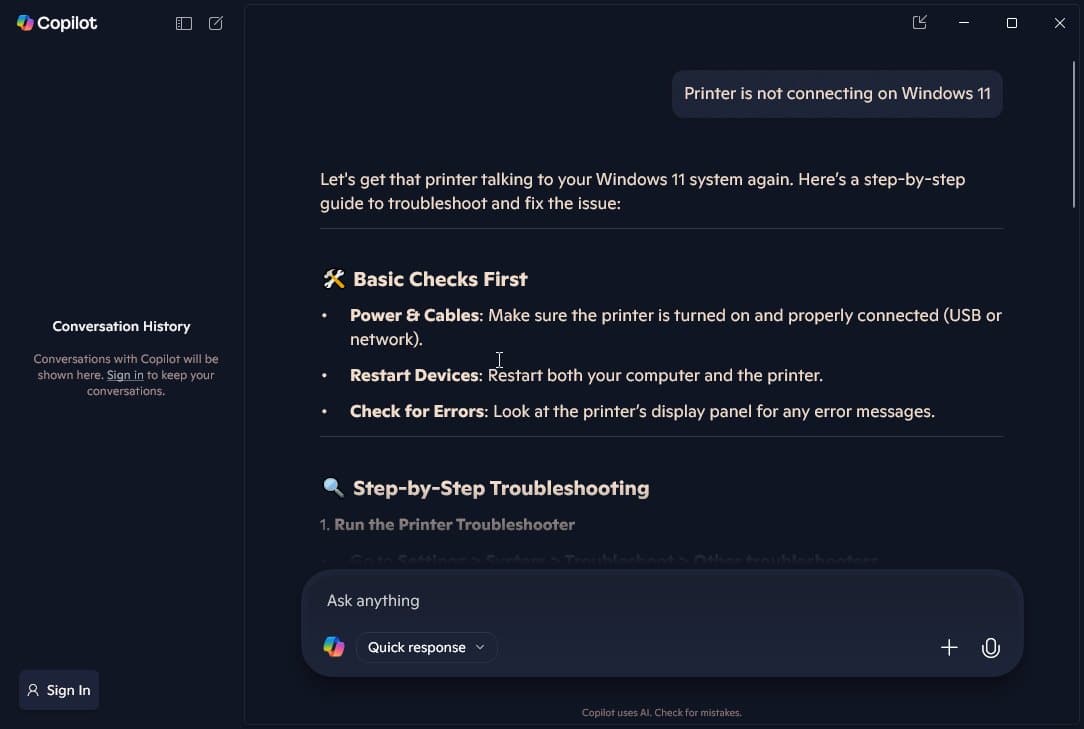This screenshot has height=729, width=1084.
Task: Open the Quick response mode dropdown
Action: 426,647
